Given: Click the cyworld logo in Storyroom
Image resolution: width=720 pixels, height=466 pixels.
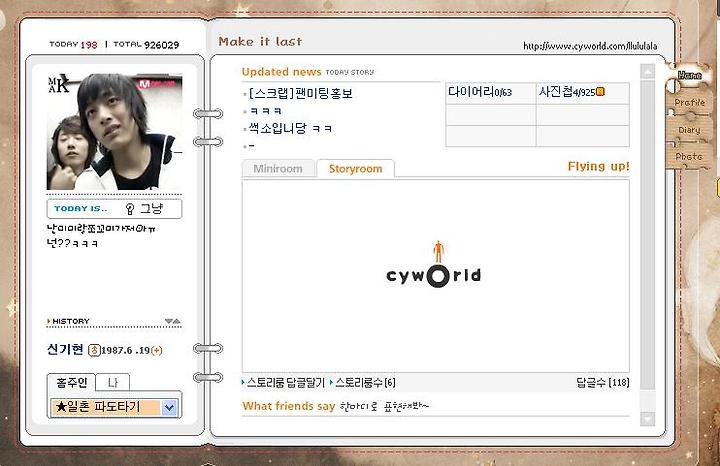Looking at the screenshot, I should coord(434,265).
